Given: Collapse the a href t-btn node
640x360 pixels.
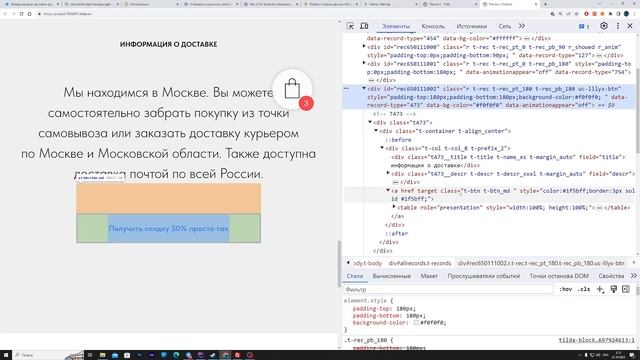Looking at the screenshot, I should (x=388, y=190).
